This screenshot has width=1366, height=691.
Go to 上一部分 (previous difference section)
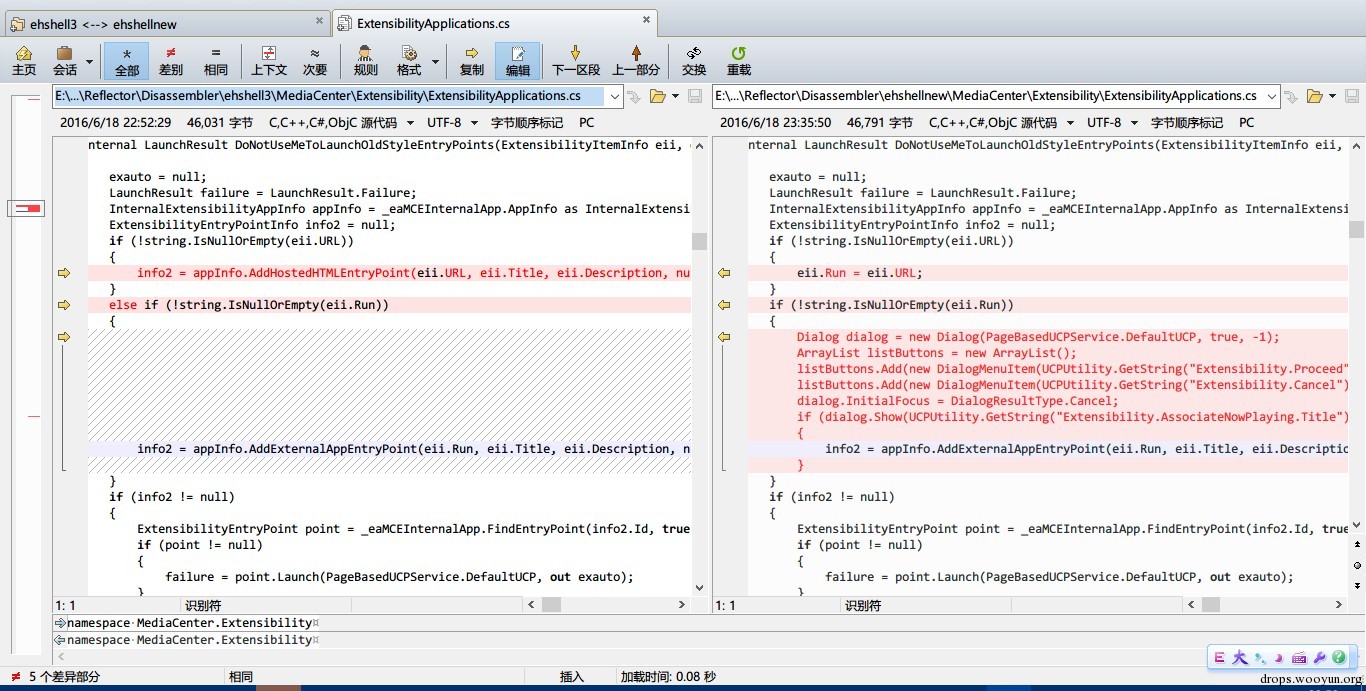[636, 61]
